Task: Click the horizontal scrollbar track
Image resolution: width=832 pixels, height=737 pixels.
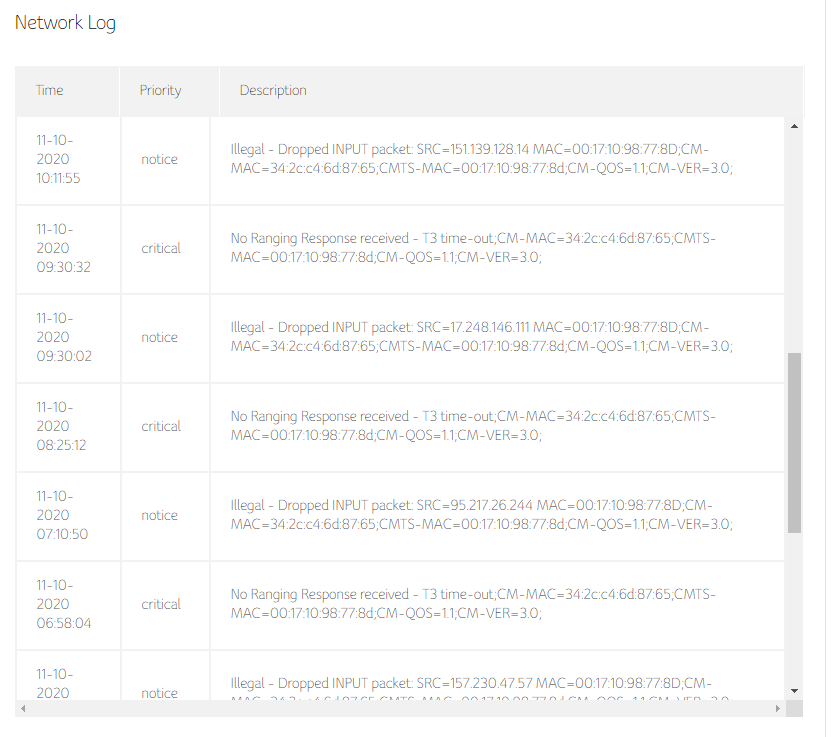Action: pos(400,708)
